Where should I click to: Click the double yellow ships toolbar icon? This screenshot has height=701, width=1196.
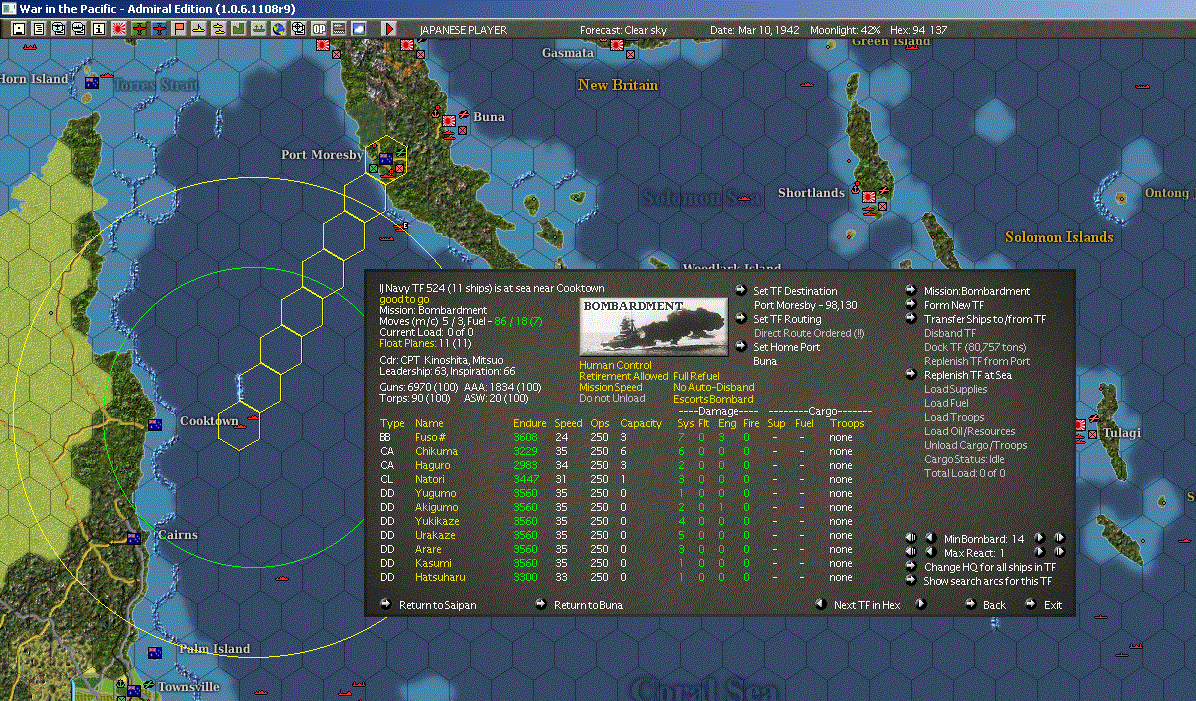pos(219,29)
